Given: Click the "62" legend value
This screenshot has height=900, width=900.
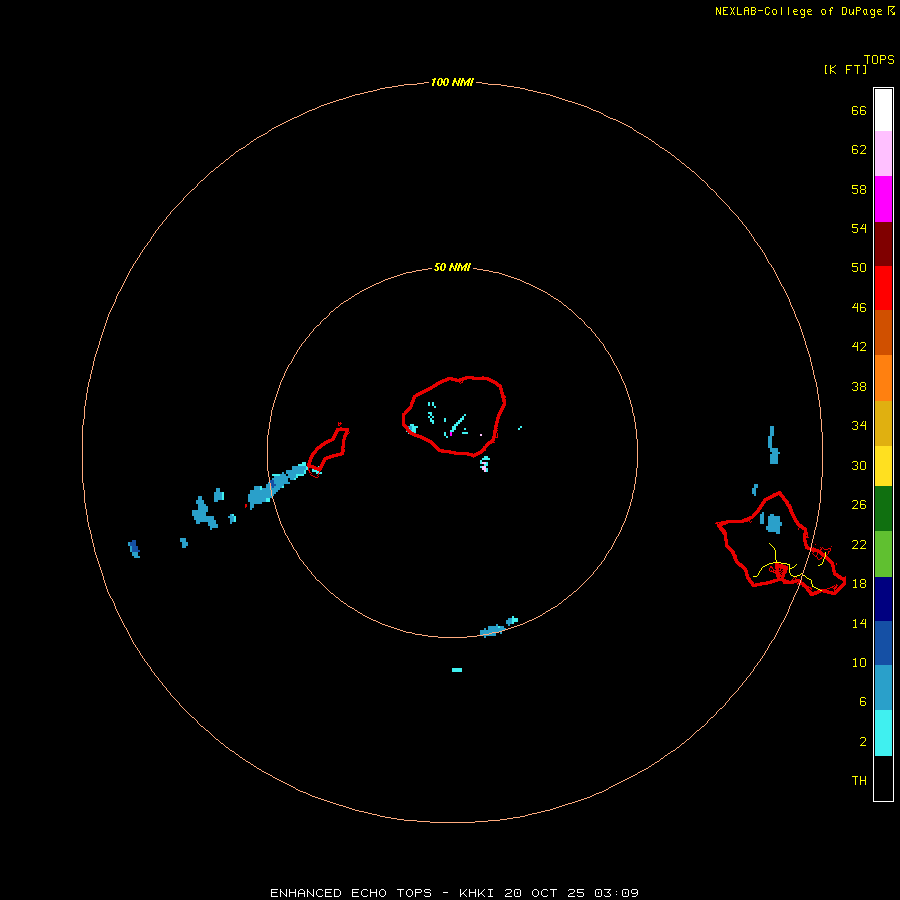Looking at the screenshot, I should pyautogui.click(x=859, y=149).
